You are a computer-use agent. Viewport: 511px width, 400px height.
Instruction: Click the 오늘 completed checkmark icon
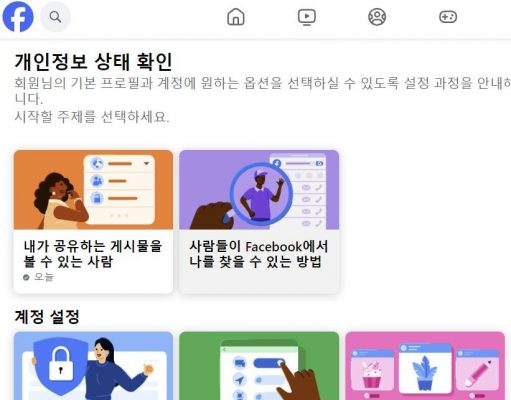[26, 277]
